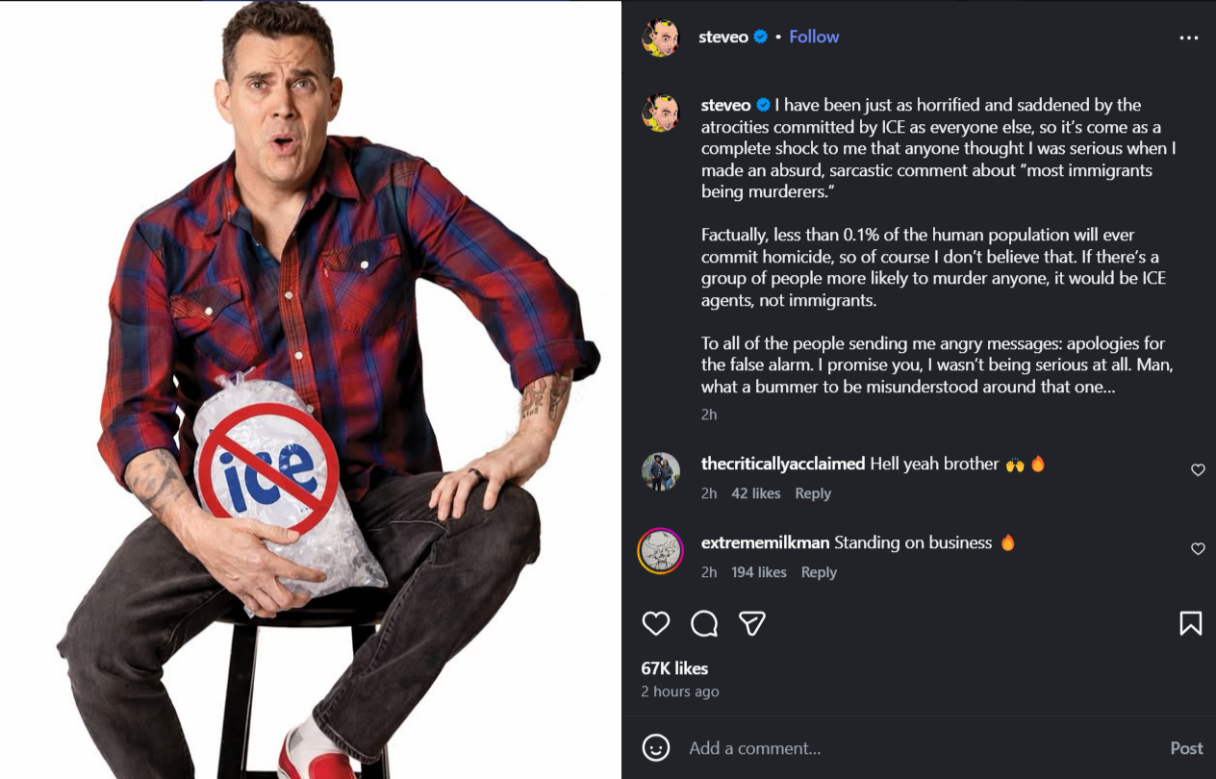Click steveo's avatar beside the caption
Screen dimensions: 1216x779
[660, 113]
